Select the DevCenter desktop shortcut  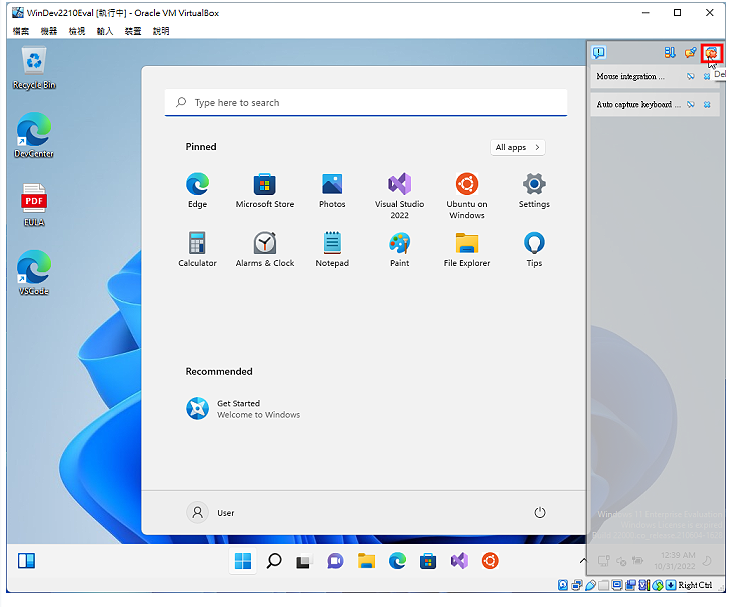click(x=34, y=136)
